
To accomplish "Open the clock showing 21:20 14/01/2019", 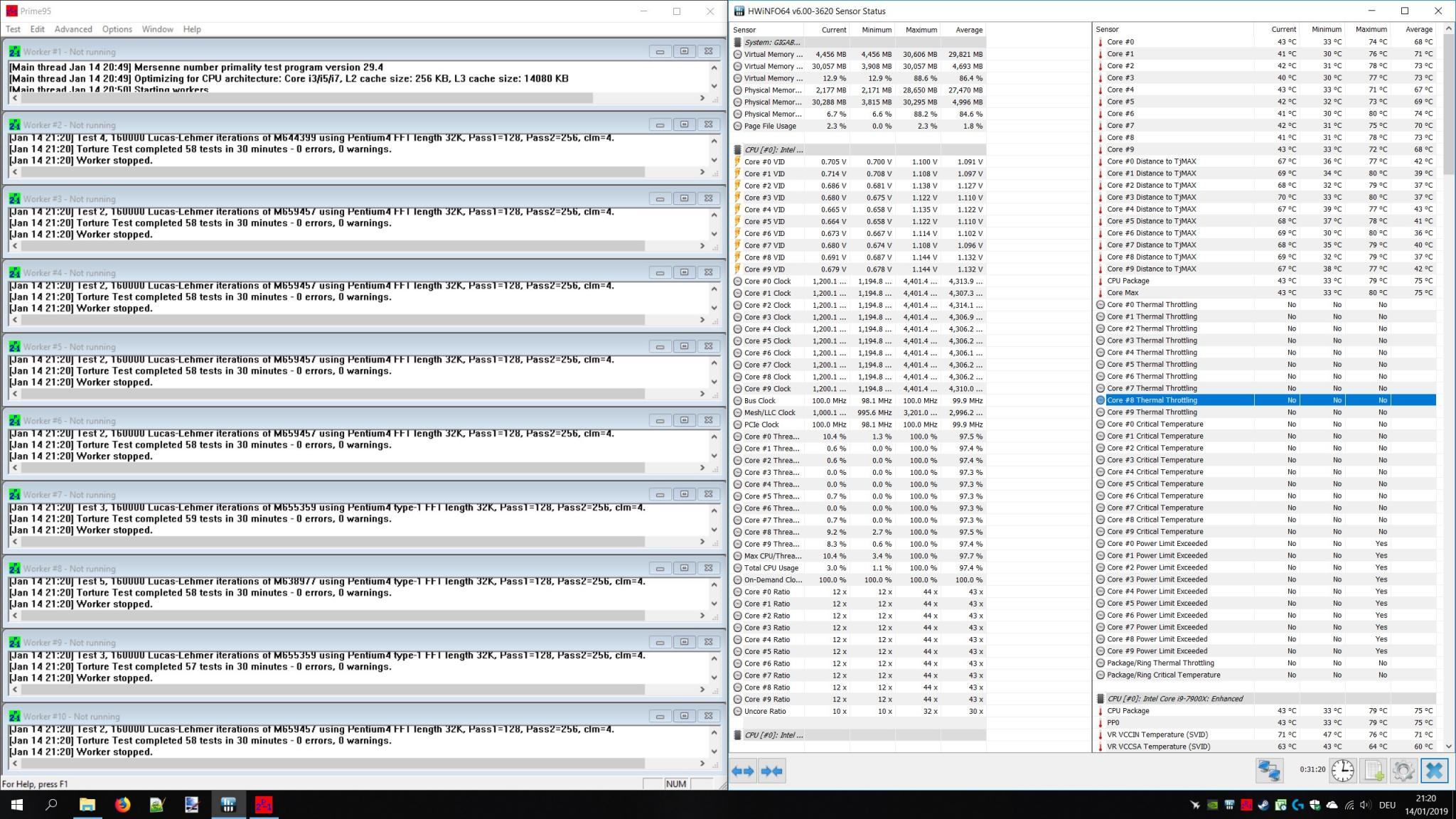I will [x=1426, y=805].
